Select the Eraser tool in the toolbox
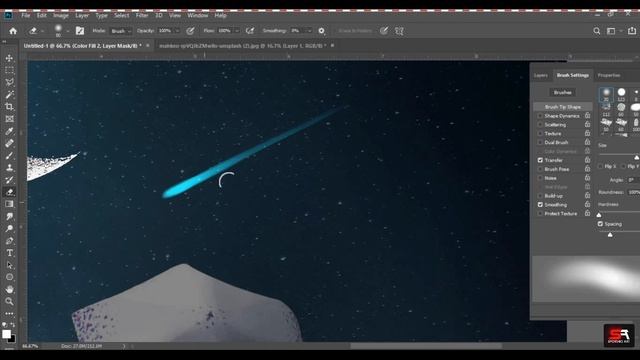640x360 pixels. pos(9,192)
